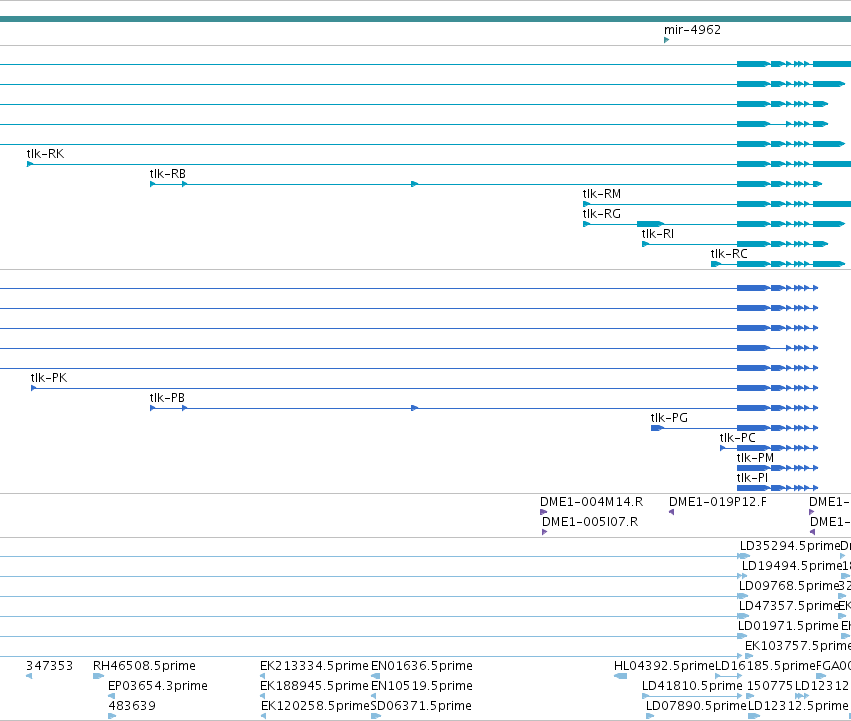
Task: Open the tlk-RK transcript label
Action: (x=45, y=154)
